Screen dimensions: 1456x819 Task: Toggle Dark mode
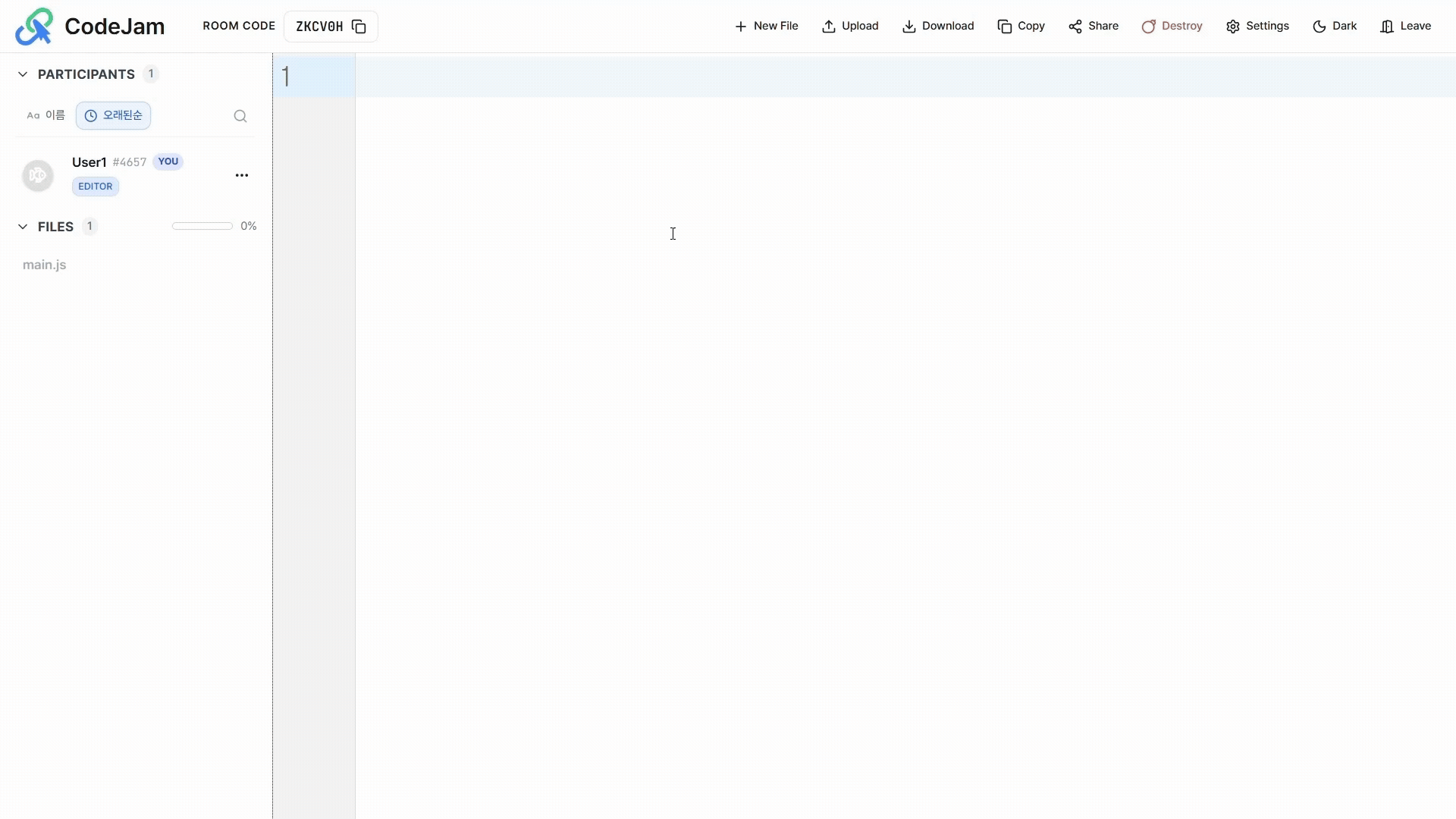tap(1335, 27)
